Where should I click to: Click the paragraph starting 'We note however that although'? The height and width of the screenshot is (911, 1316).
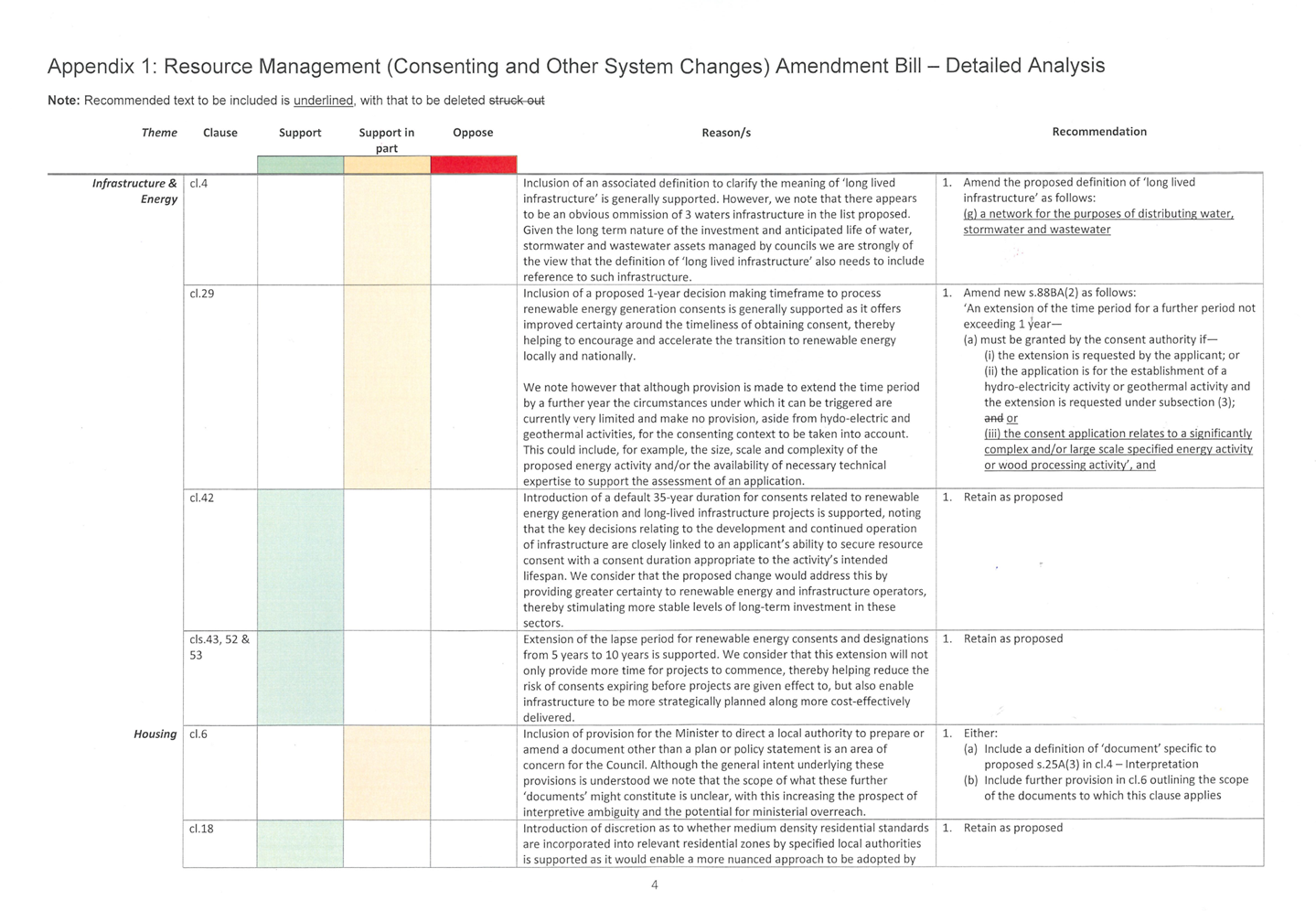point(722,434)
